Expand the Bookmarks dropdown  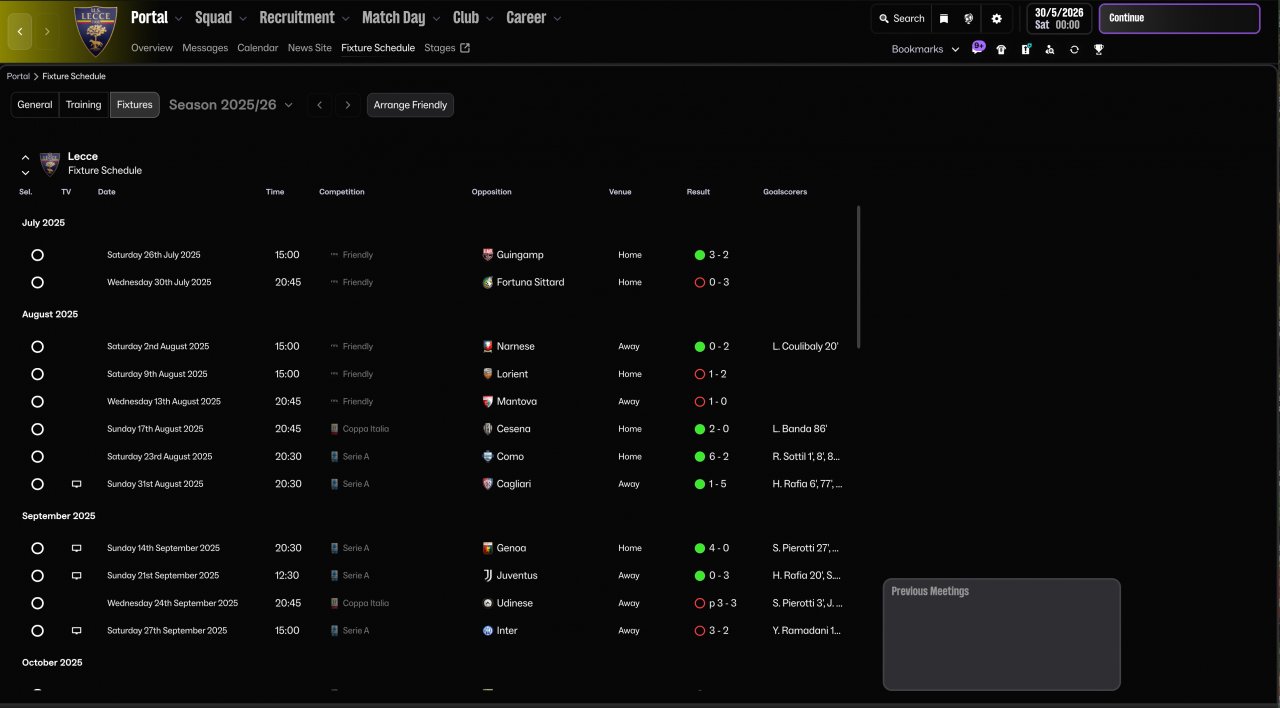click(x=925, y=49)
